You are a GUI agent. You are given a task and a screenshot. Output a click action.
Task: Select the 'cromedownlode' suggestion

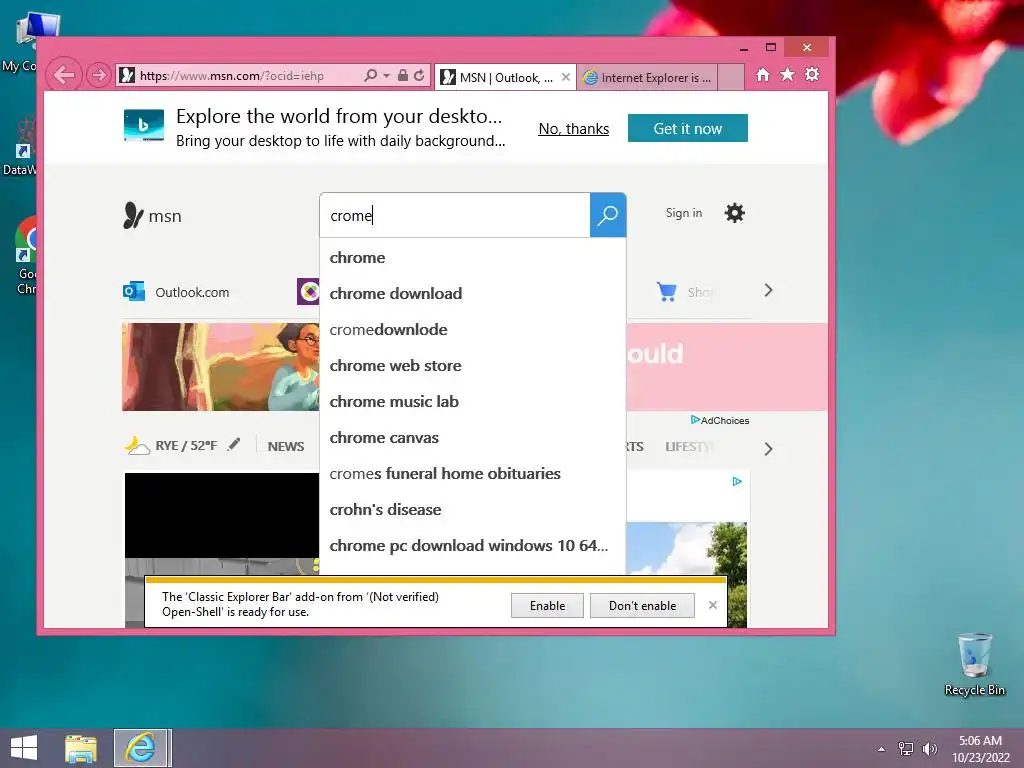coord(473,330)
